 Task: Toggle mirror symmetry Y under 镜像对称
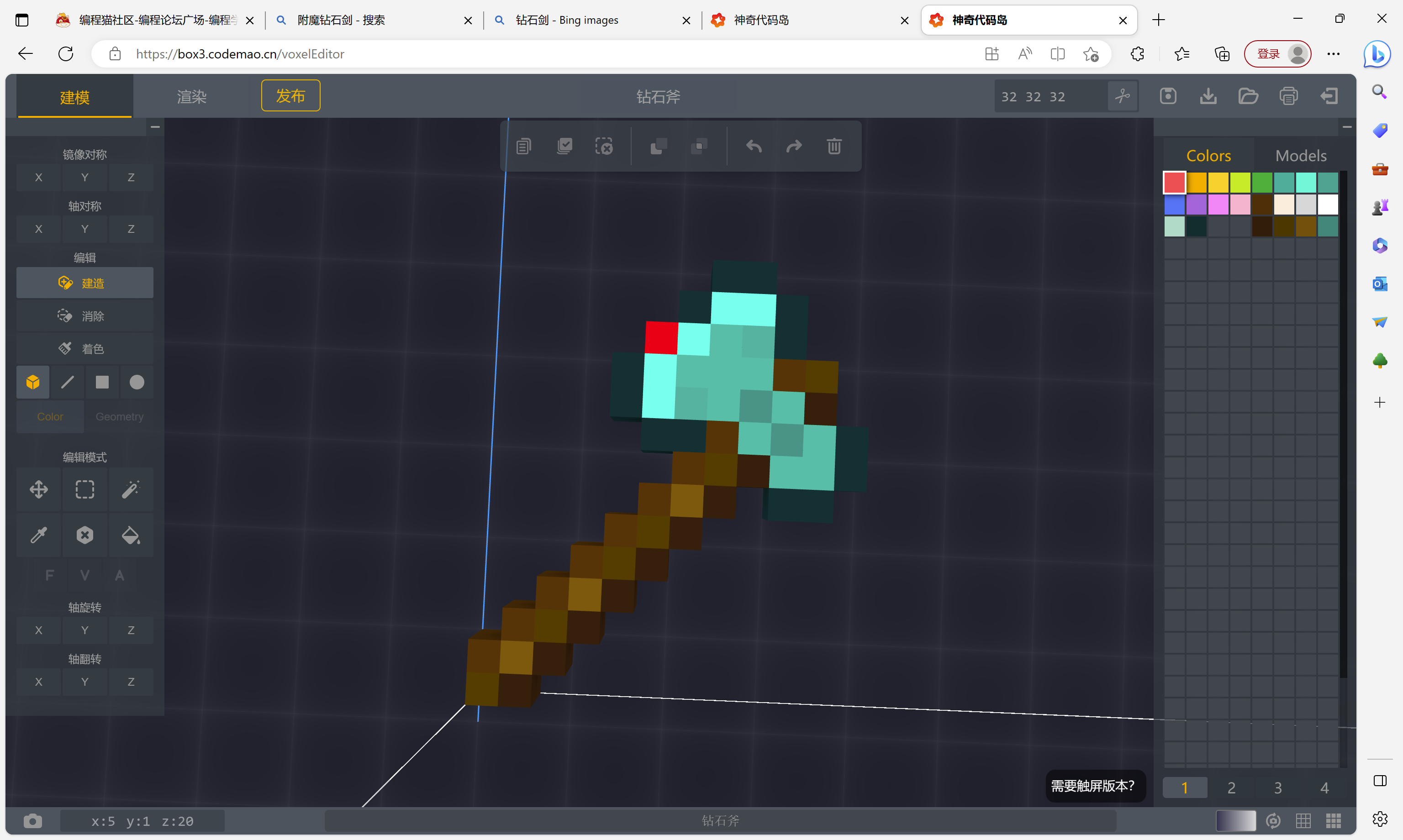(x=85, y=177)
